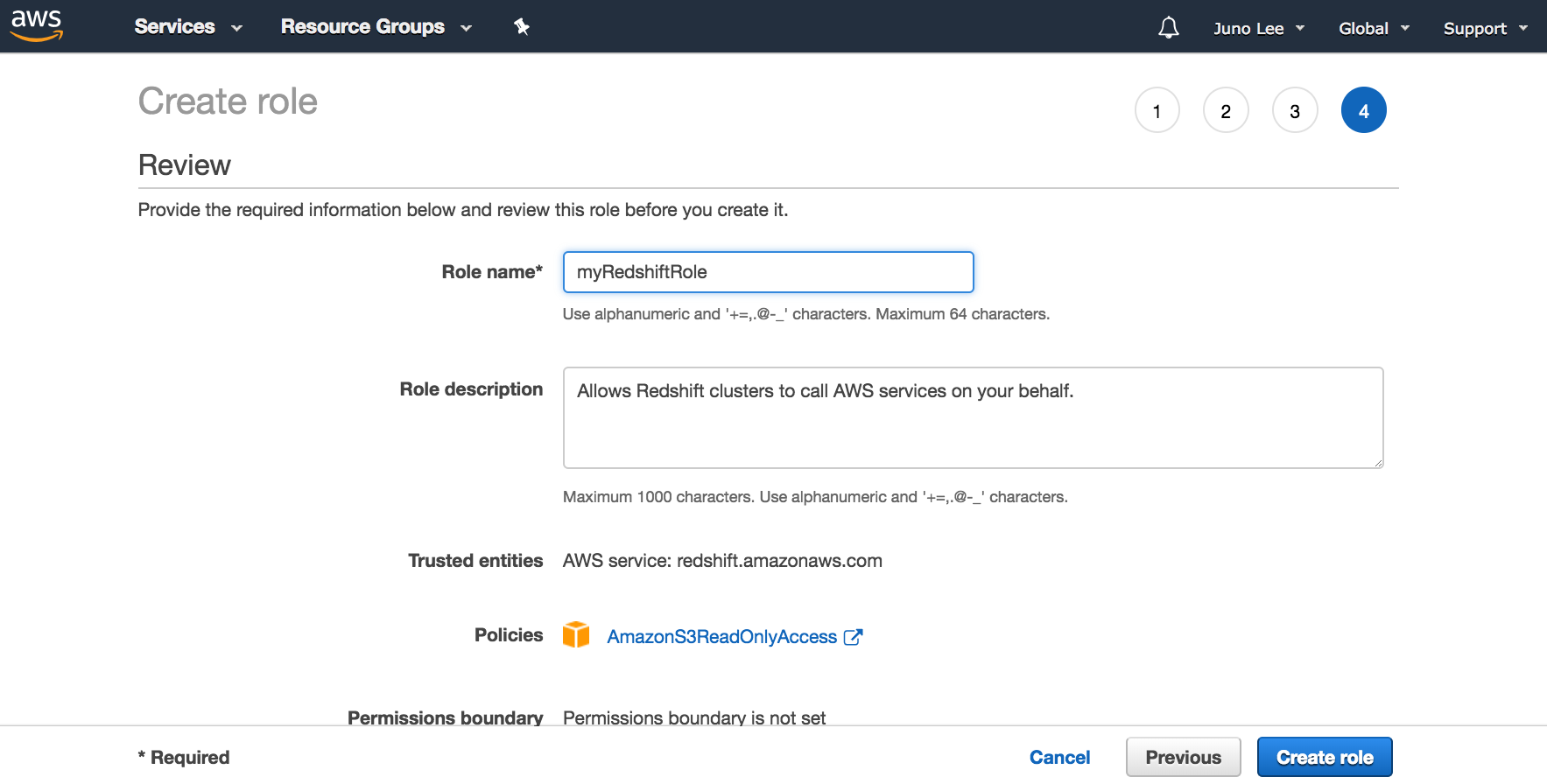1547x784 pixels.
Task: Go to step 1 circle
Action: (x=1157, y=111)
